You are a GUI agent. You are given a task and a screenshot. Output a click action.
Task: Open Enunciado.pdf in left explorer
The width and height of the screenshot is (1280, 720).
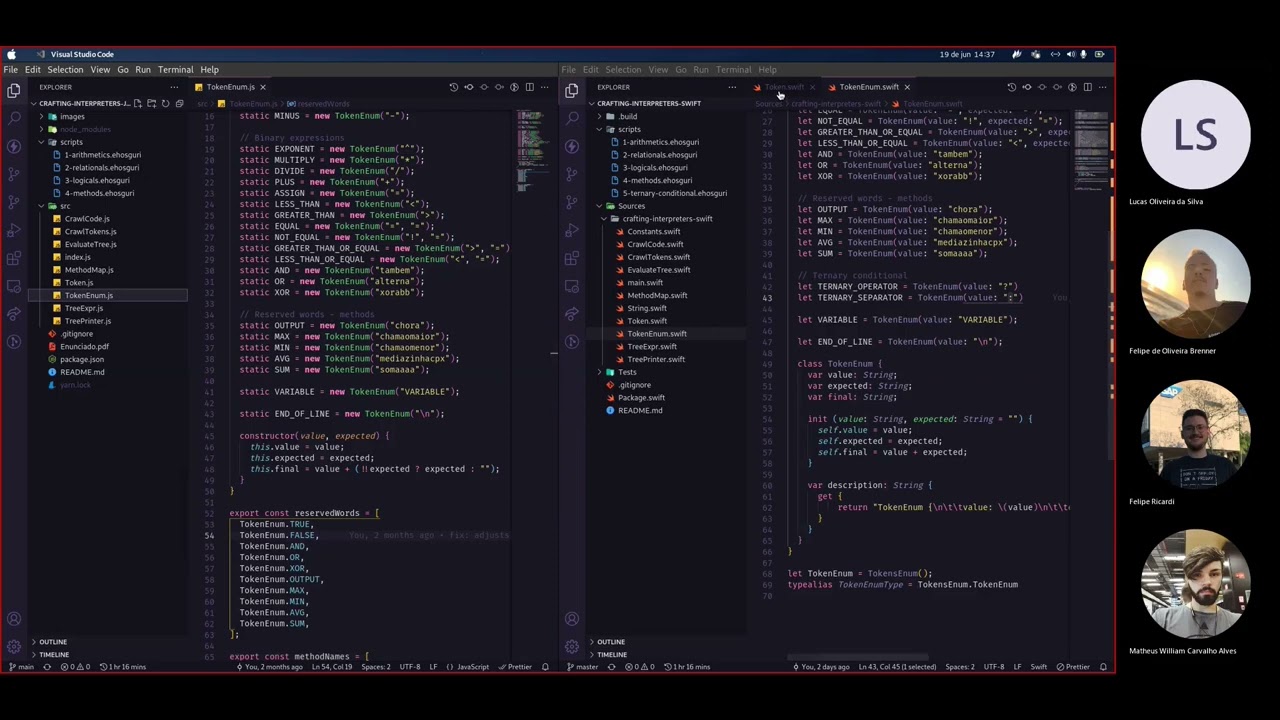(x=84, y=347)
